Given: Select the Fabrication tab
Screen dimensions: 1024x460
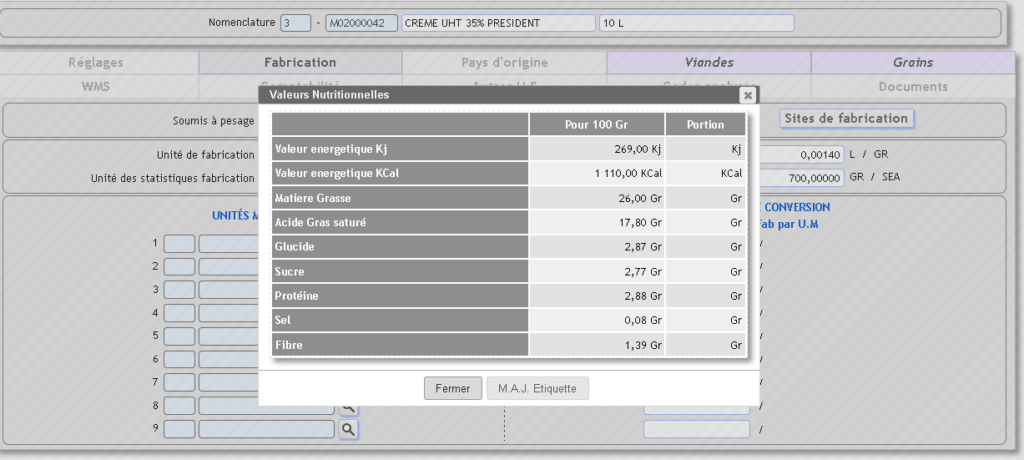Looking at the screenshot, I should [x=300, y=62].
